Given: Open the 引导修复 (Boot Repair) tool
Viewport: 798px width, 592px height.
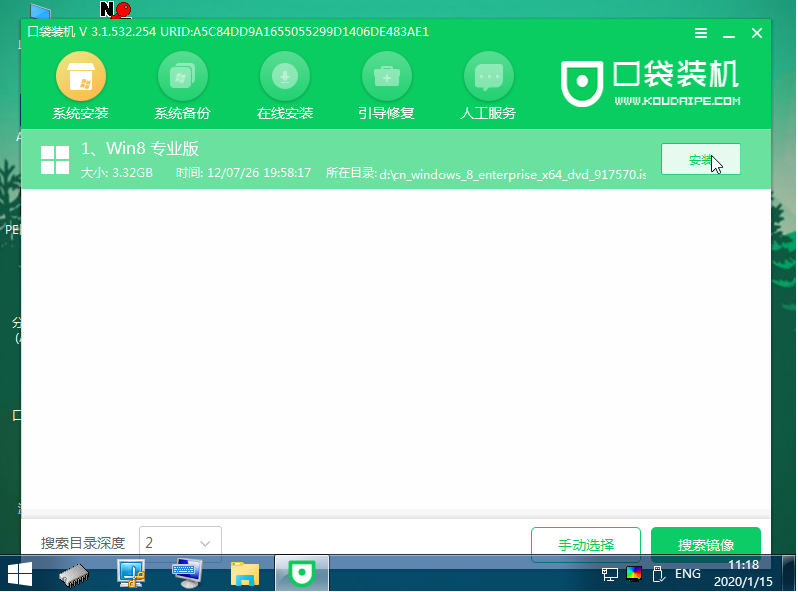Looking at the screenshot, I should point(386,86).
